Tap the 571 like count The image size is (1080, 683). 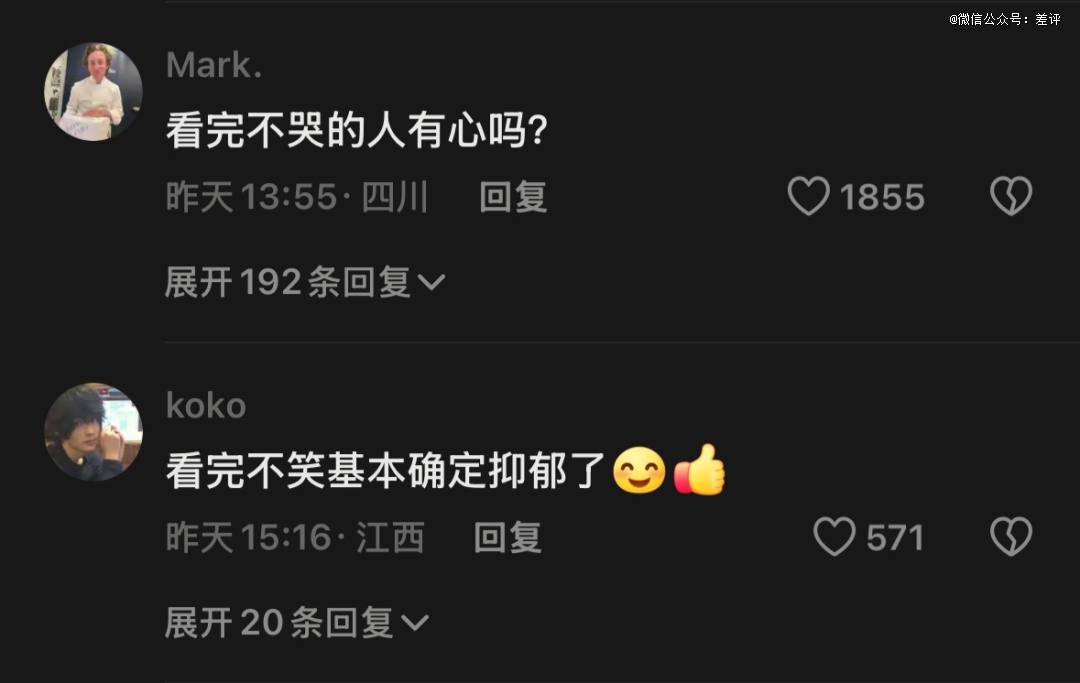(895, 538)
